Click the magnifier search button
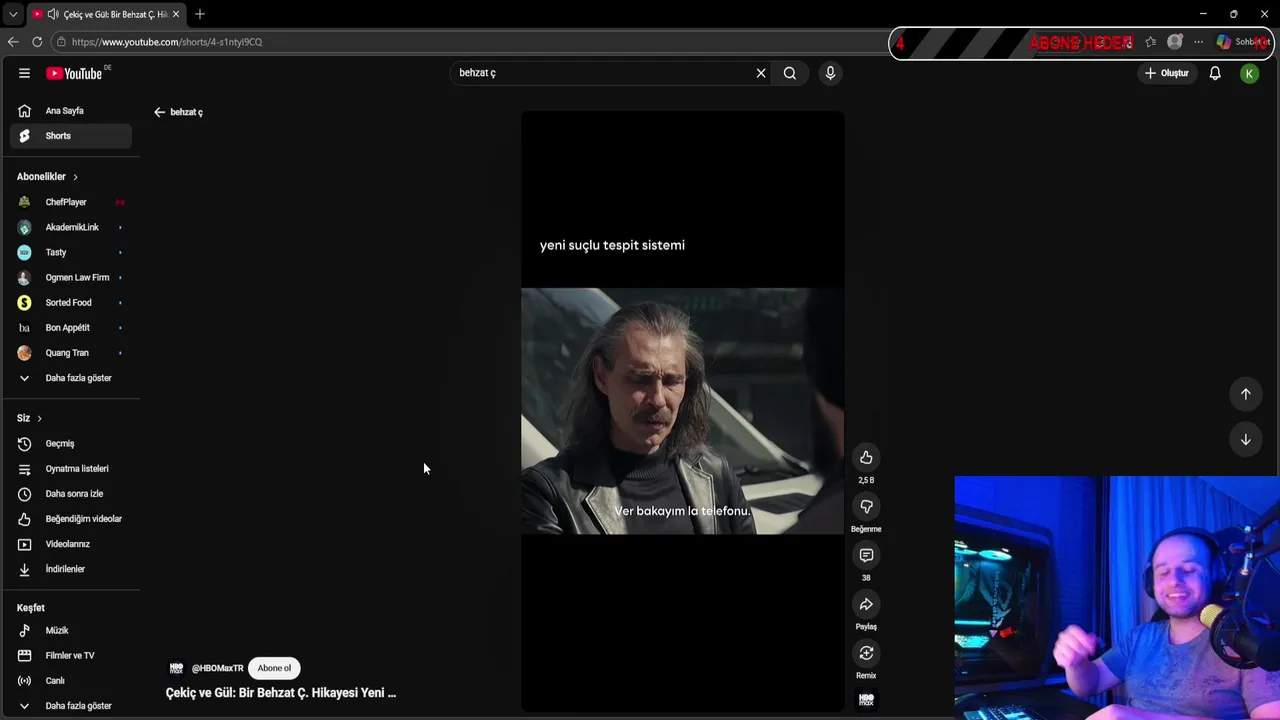 790,73
